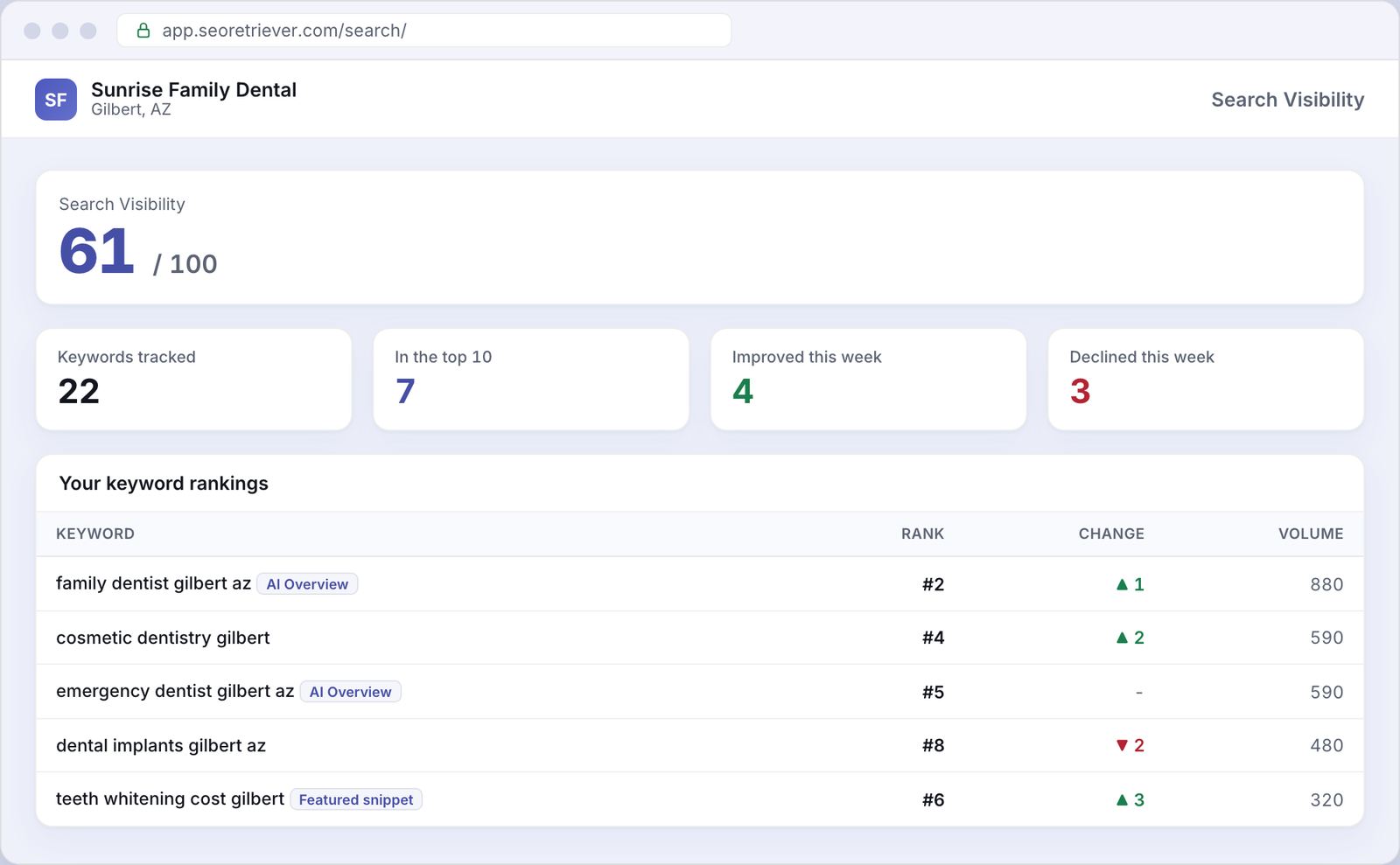Click the Keywords tracked value 22

click(x=79, y=391)
